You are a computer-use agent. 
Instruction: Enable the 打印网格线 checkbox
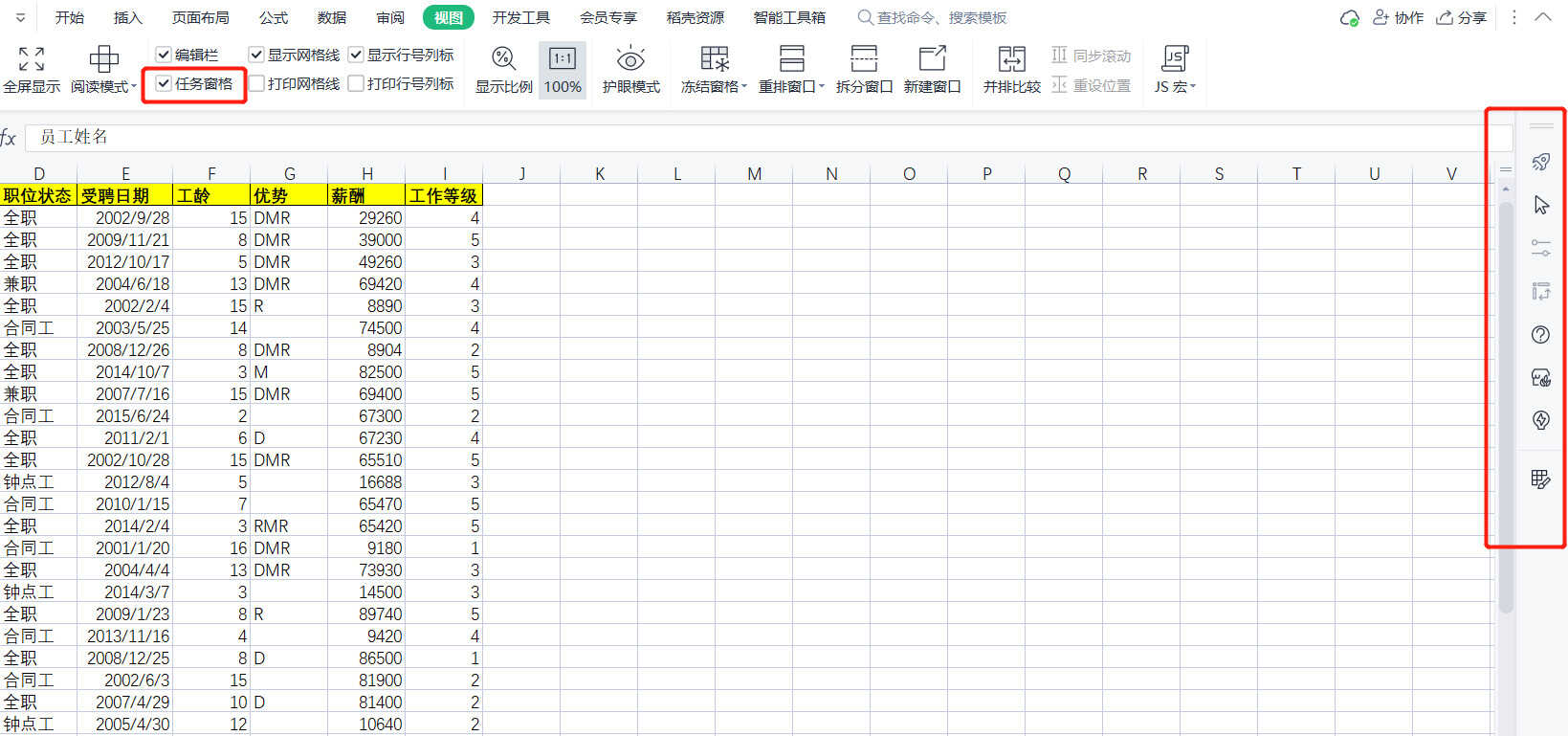click(x=257, y=84)
